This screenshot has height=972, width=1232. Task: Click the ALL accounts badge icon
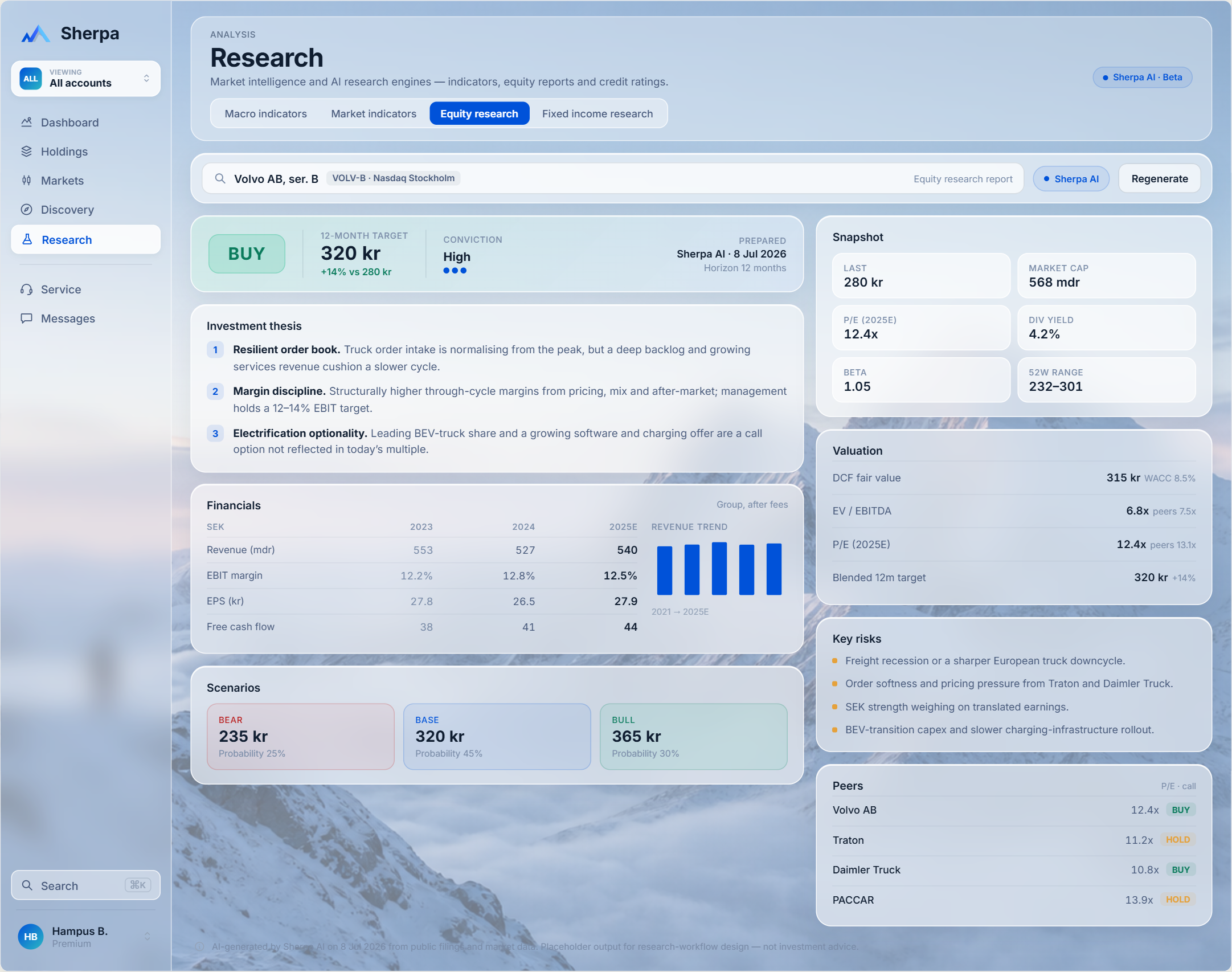click(31, 79)
